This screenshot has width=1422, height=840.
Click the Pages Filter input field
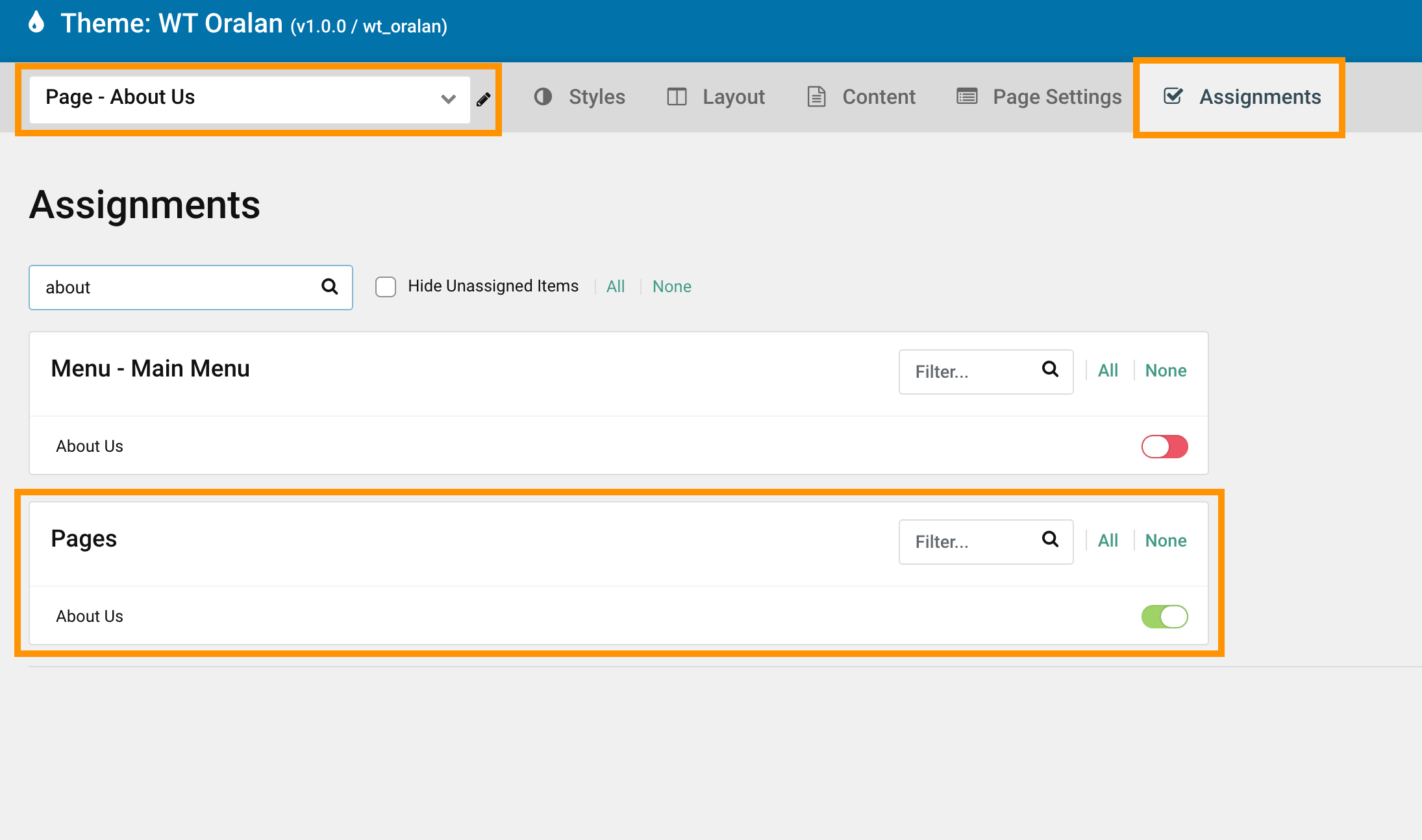(971, 542)
